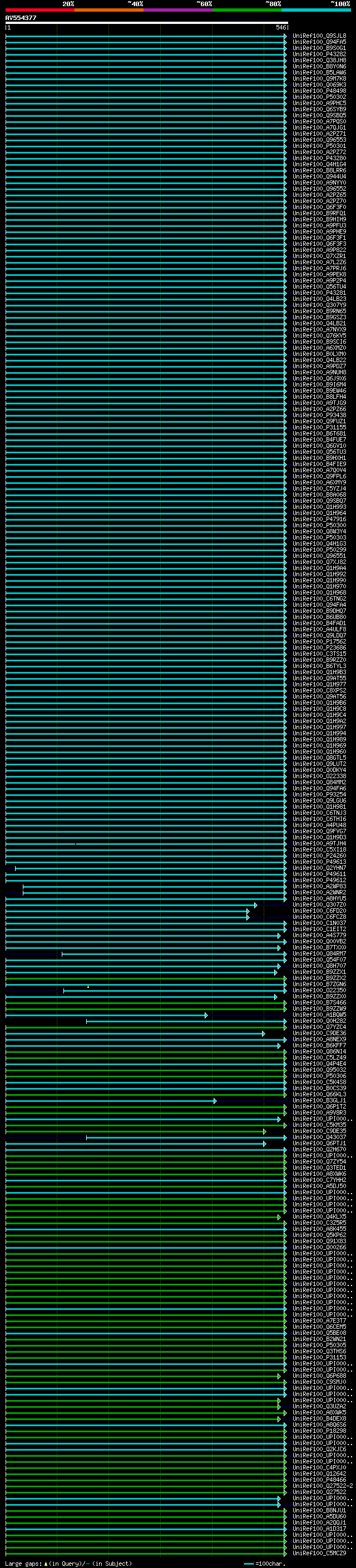Select hit label UniRef100_C6FCZ8

[319, 917]
